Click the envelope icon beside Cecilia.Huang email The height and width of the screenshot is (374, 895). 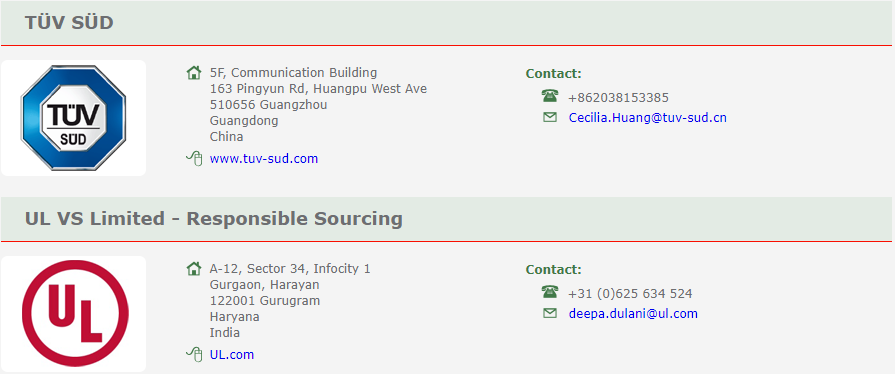550,117
